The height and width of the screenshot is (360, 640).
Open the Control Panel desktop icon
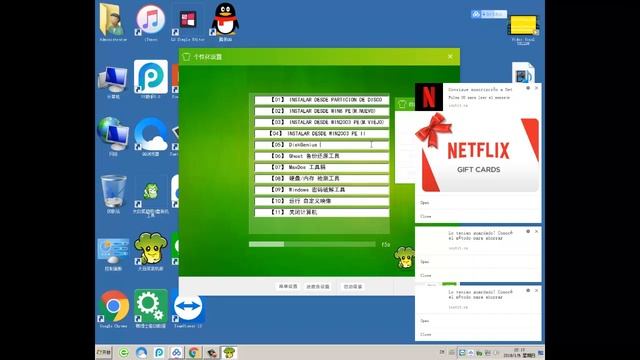113,253
